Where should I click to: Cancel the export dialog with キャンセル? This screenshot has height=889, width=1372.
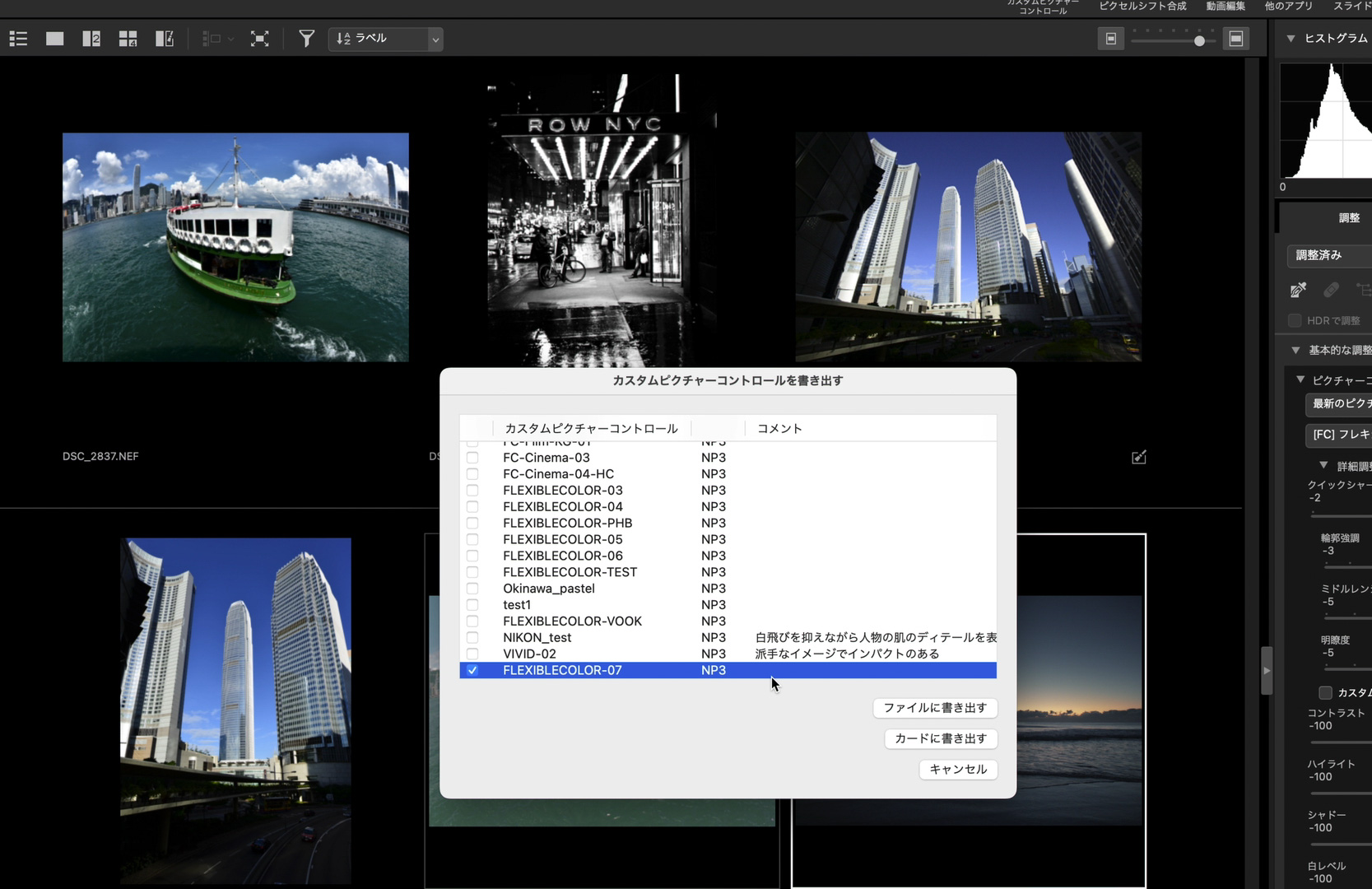pyautogui.click(x=957, y=769)
